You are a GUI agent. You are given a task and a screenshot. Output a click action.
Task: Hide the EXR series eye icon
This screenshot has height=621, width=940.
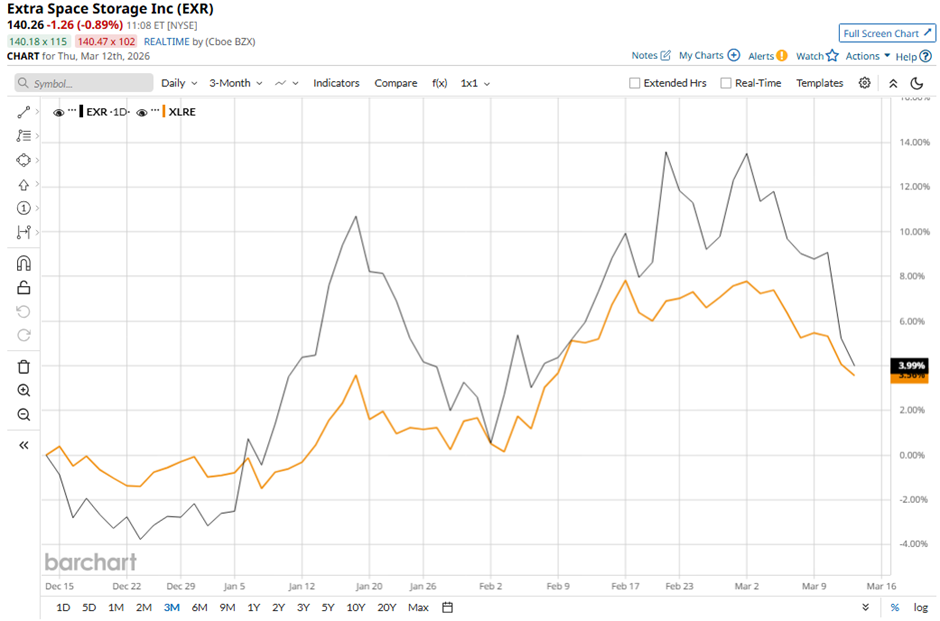59,112
